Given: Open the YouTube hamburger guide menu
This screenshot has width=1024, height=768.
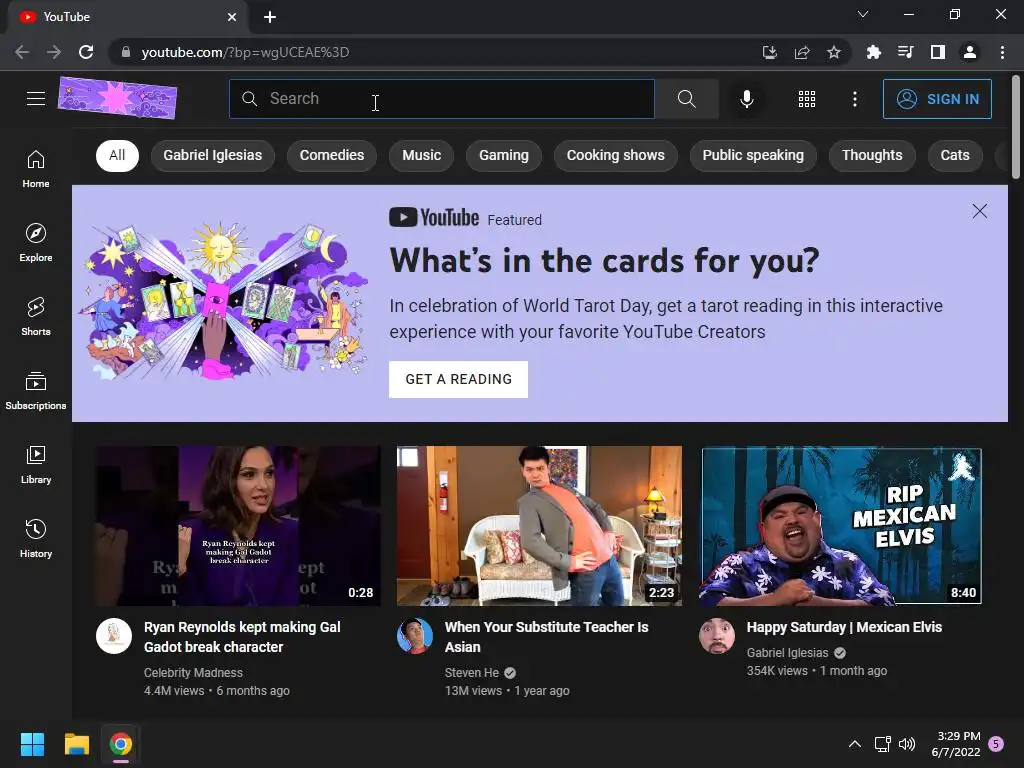Looking at the screenshot, I should 36,99.
